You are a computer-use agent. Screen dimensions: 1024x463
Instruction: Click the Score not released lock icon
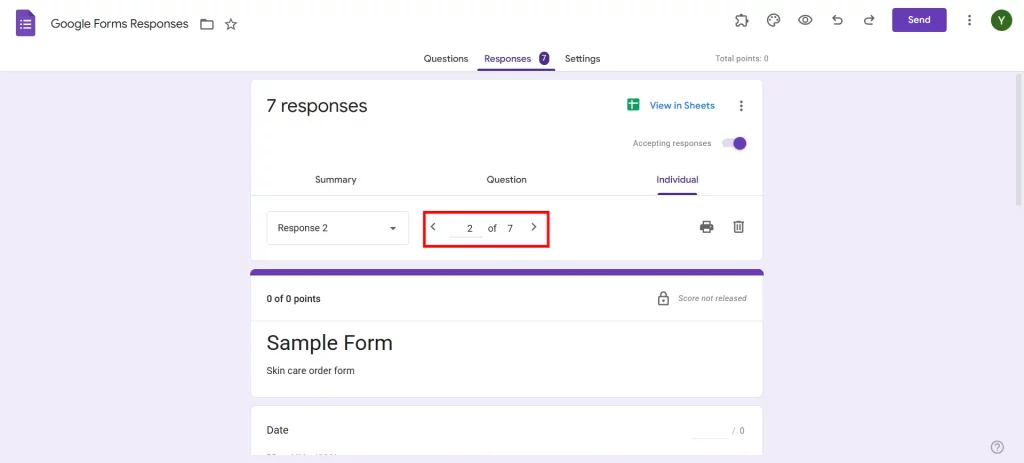pyautogui.click(x=663, y=298)
